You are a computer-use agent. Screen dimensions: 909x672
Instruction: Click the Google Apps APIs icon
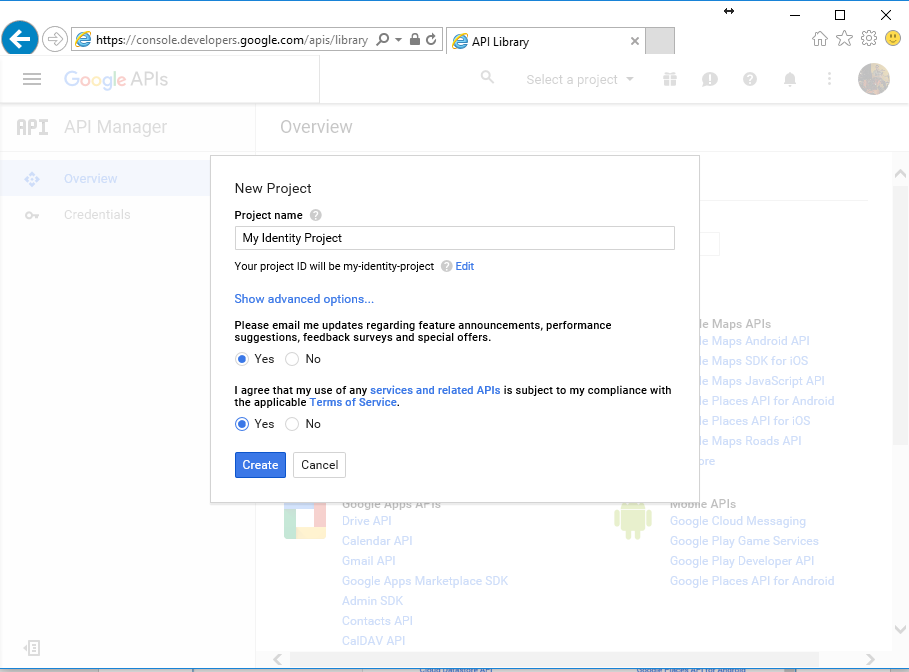[305, 521]
